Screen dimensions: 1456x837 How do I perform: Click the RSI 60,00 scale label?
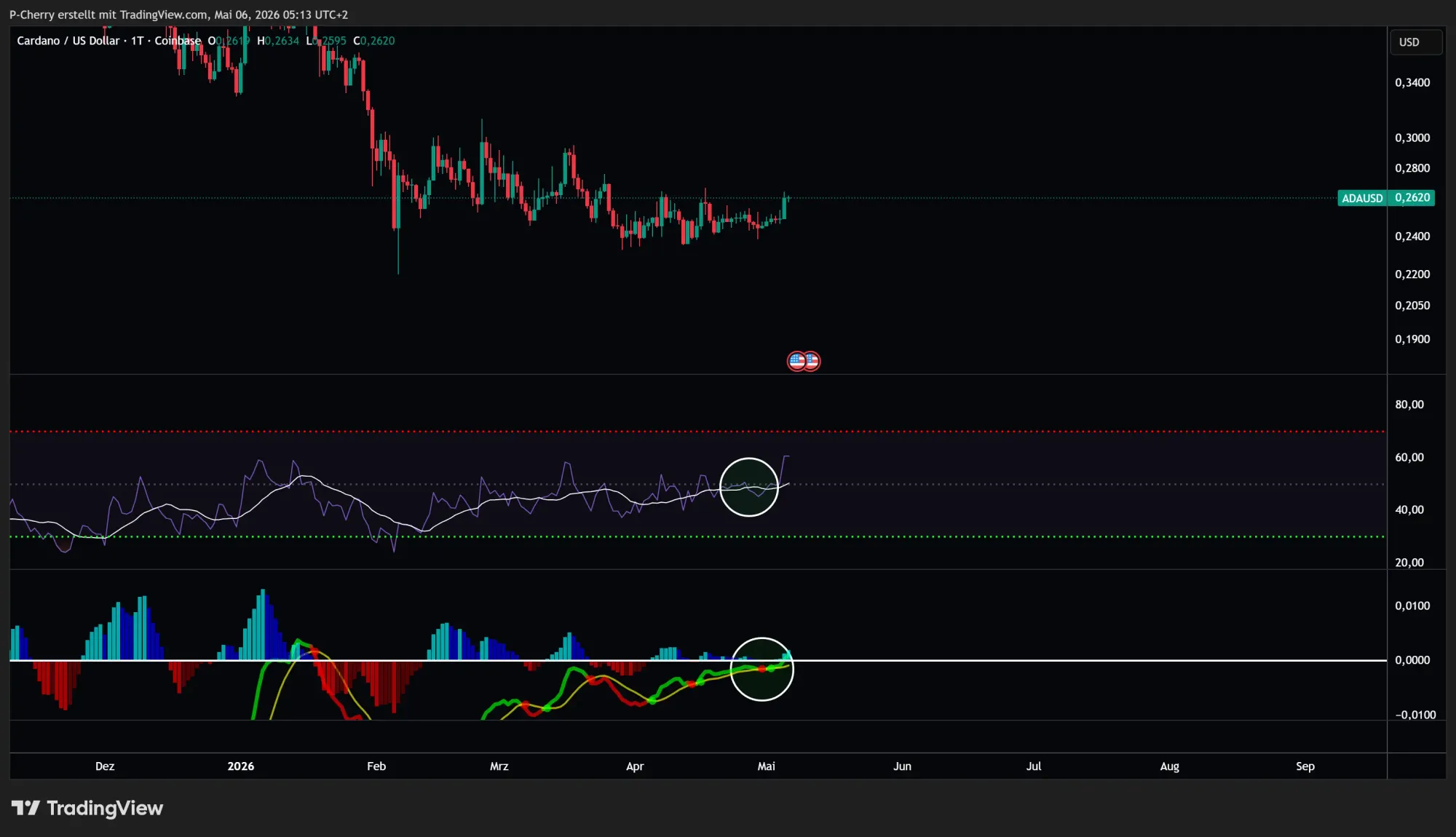(1409, 458)
